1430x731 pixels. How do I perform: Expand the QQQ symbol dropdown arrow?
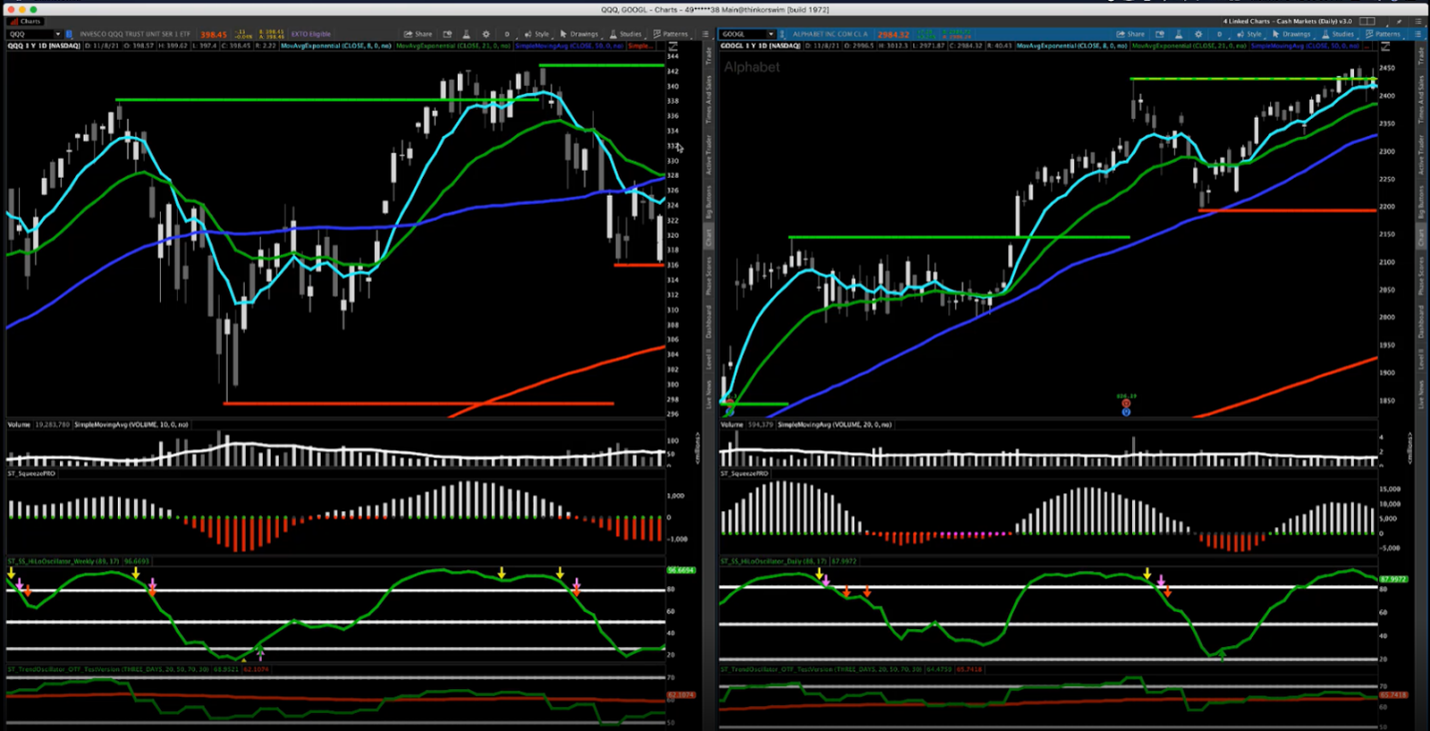(x=57, y=34)
